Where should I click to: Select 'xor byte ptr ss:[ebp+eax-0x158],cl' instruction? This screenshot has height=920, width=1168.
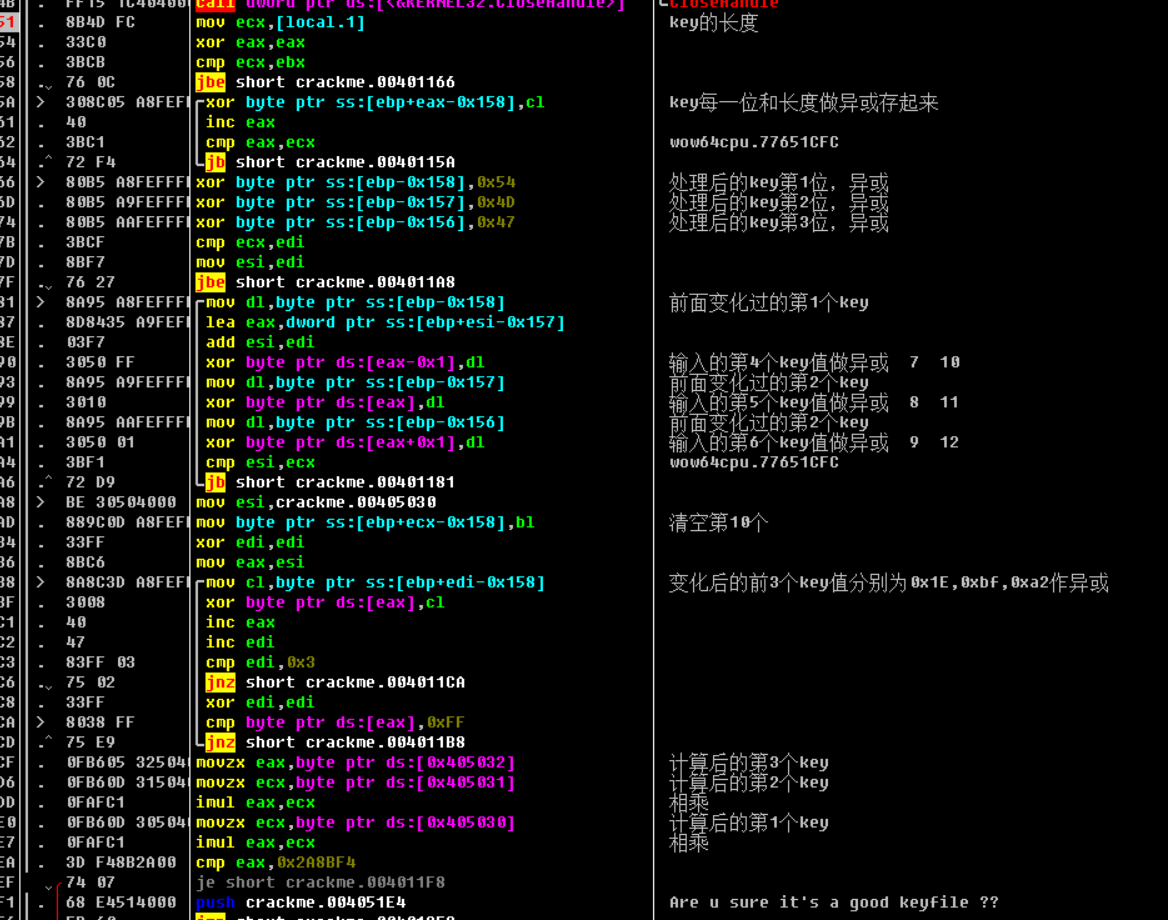tap(375, 102)
